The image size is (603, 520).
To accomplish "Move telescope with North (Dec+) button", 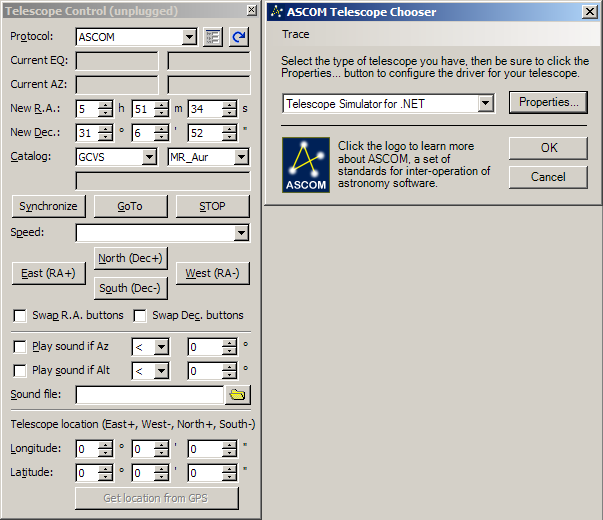I will 131,258.
